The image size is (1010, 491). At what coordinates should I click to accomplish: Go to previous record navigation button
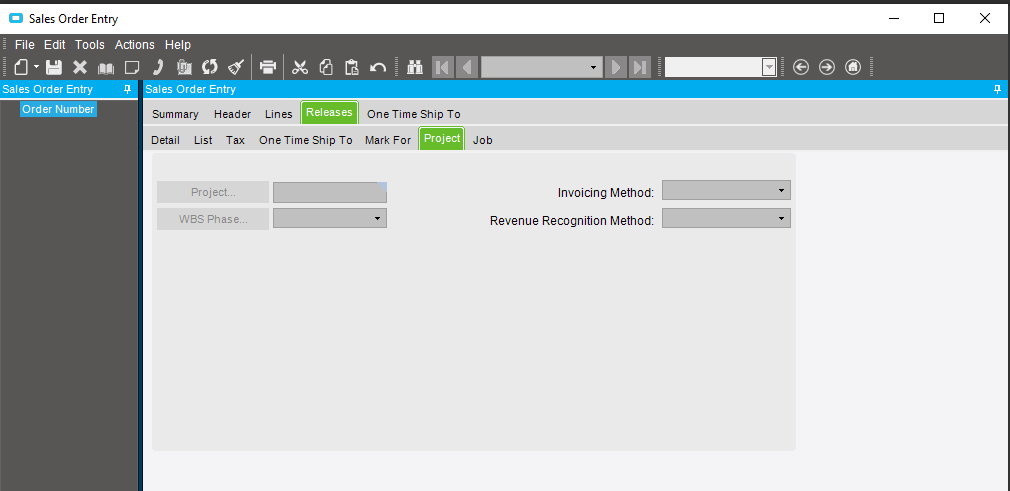[x=467, y=67]
